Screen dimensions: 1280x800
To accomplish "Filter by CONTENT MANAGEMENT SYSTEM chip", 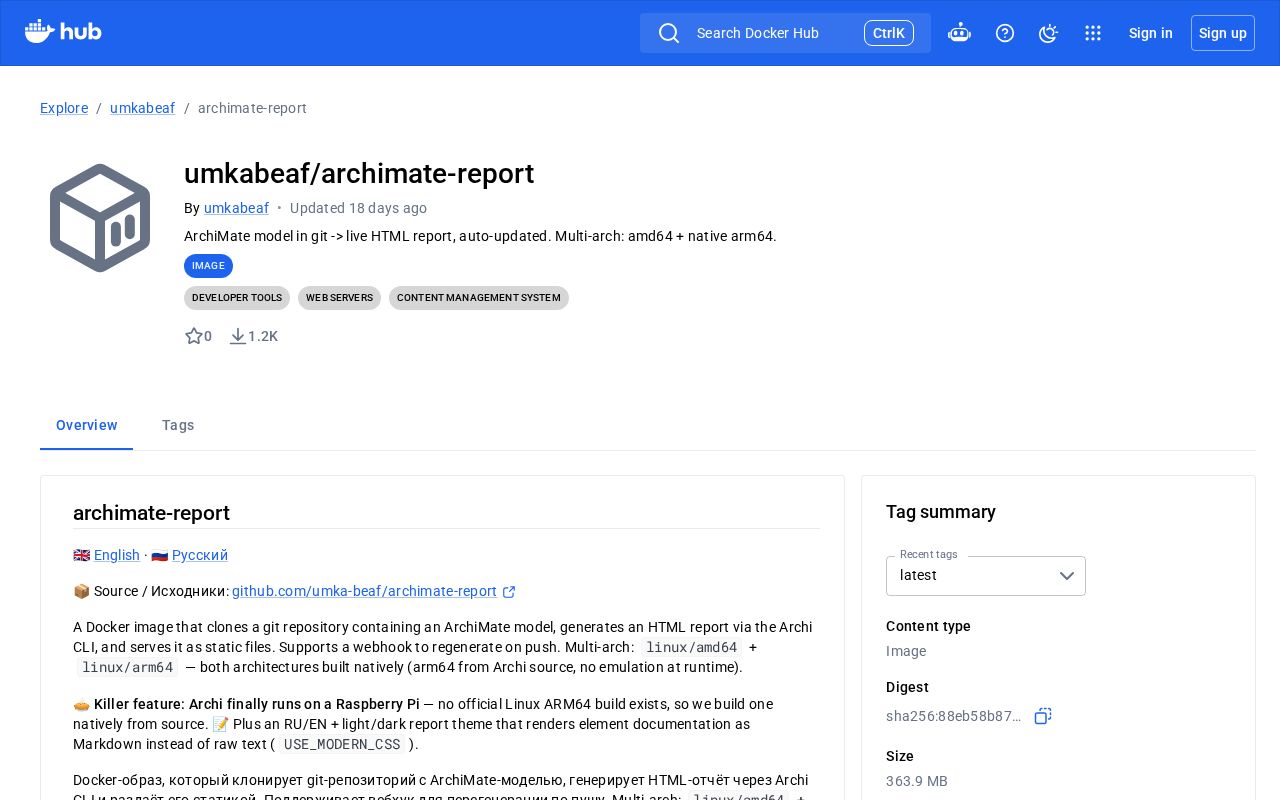I will [x=479, y=298].
